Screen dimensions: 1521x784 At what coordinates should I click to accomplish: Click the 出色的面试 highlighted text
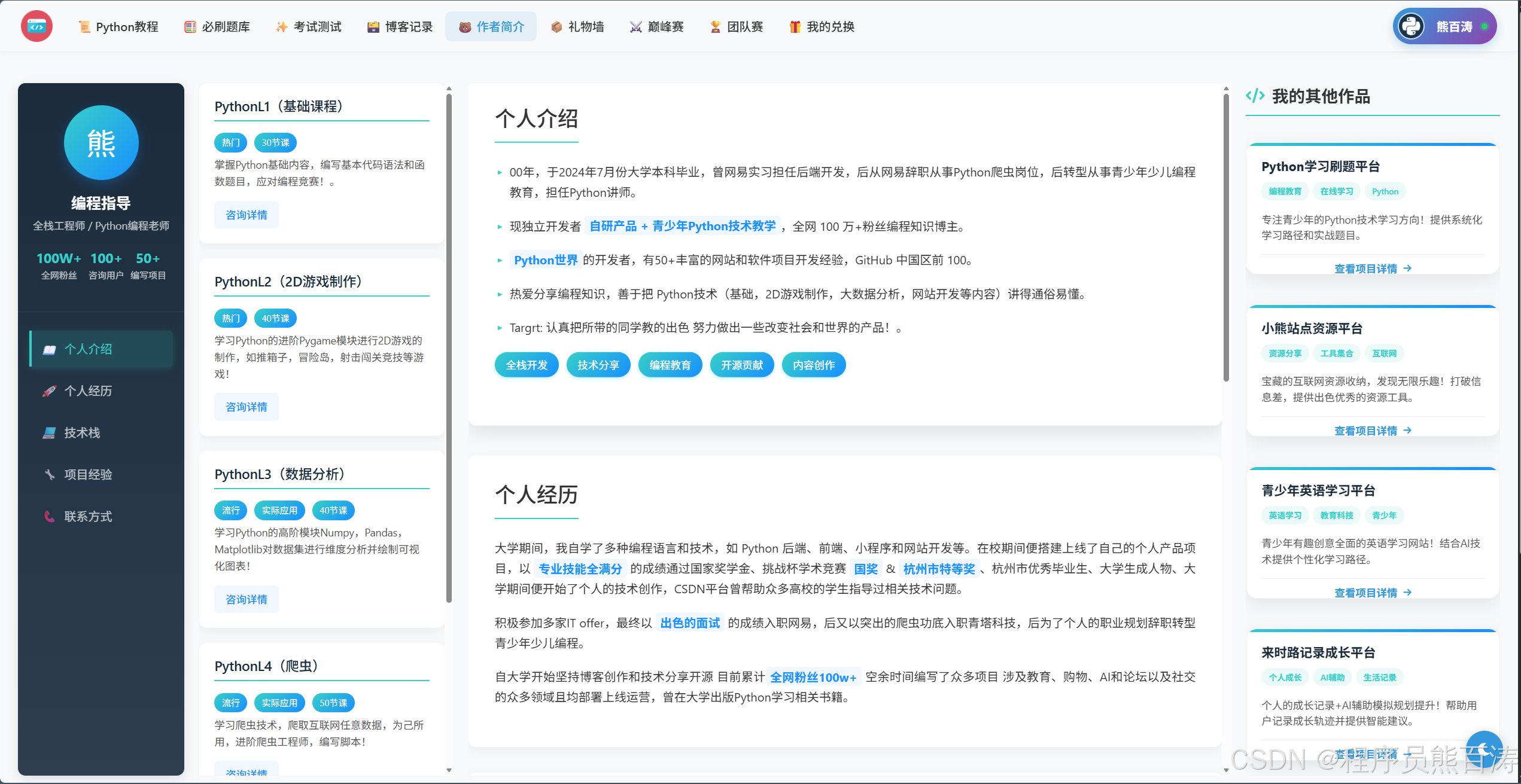click(690, 623)
